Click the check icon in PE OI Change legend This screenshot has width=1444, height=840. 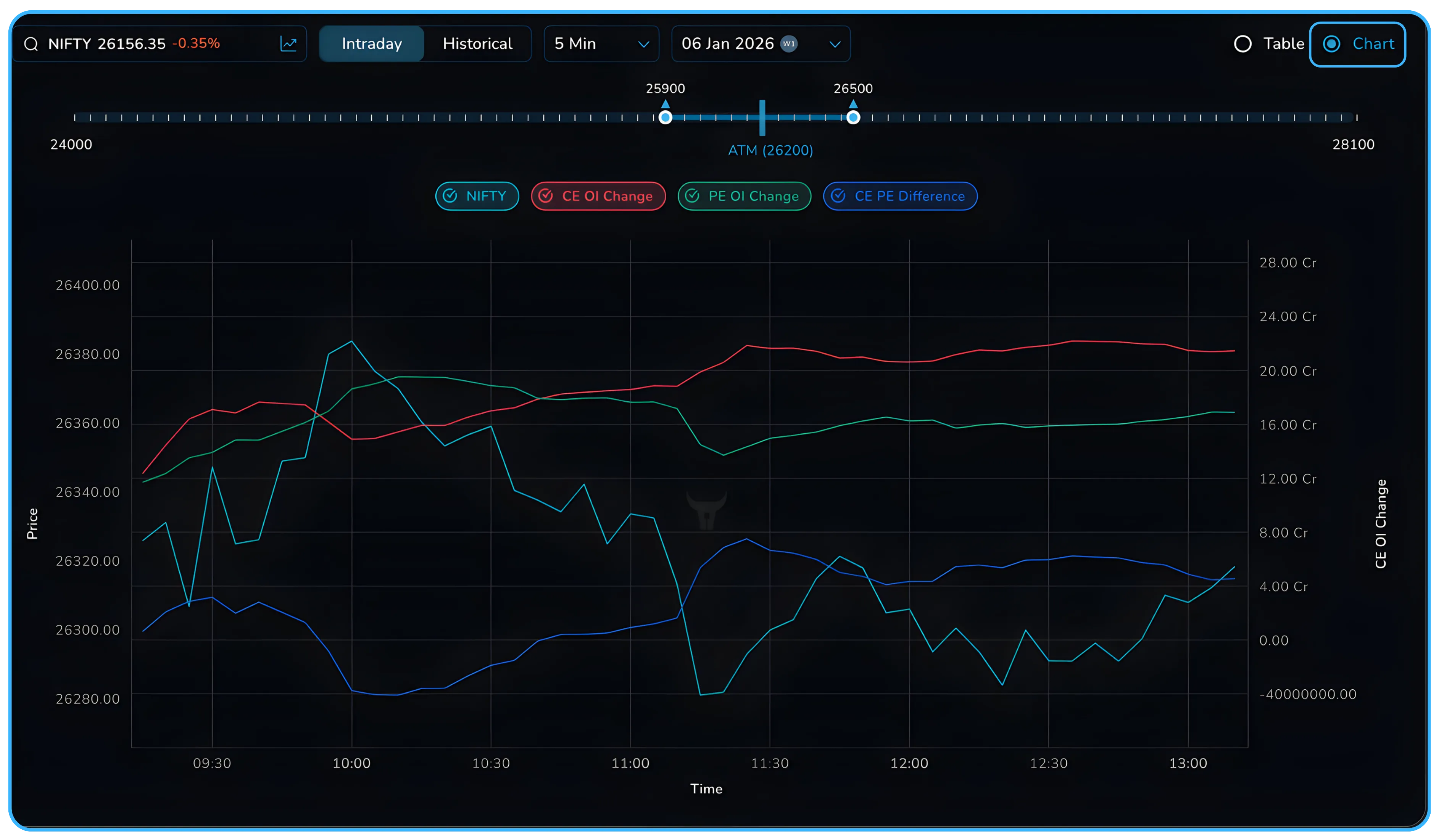pyautogui.click(x=693, y=196)
